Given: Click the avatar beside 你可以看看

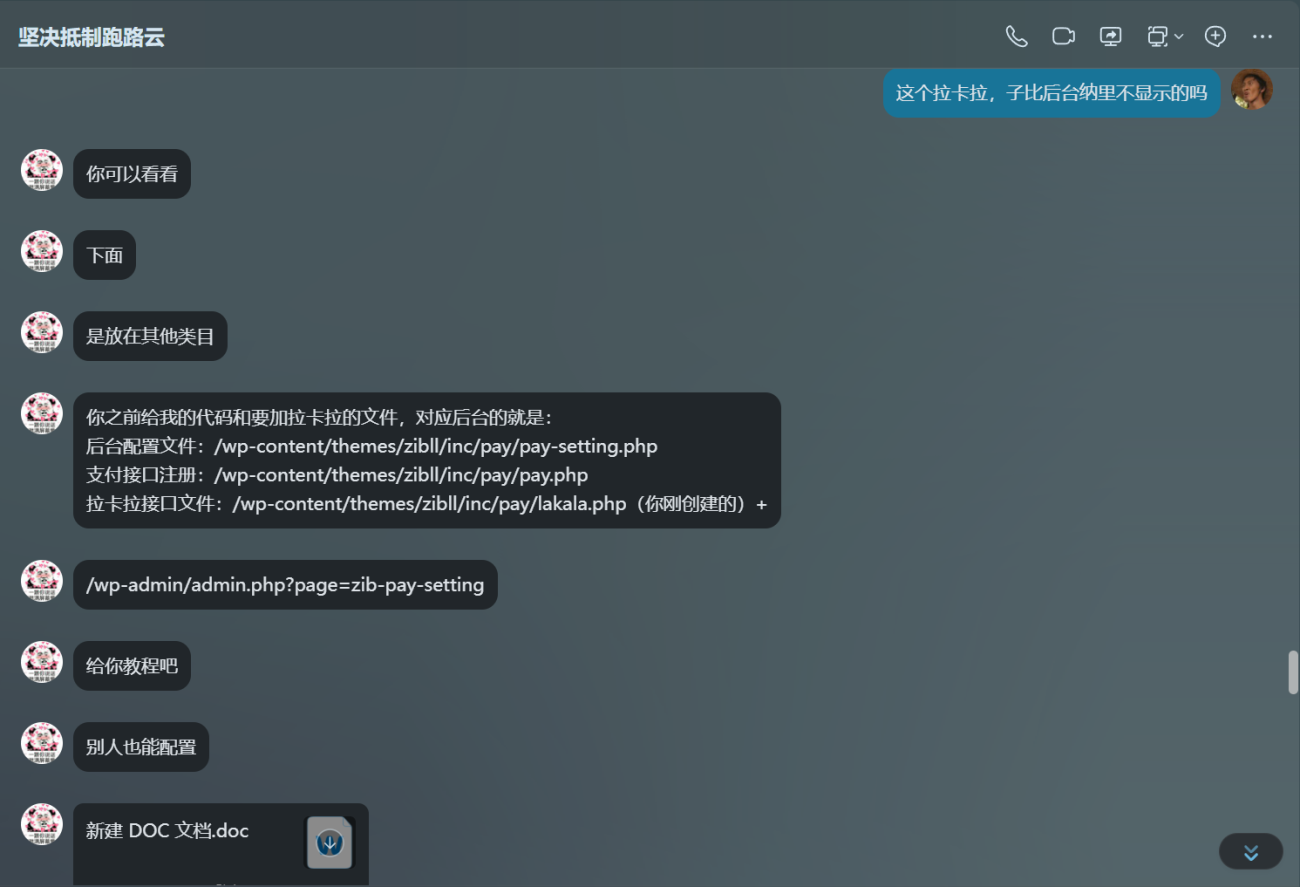Looking at the screenshot, I should pos(42,170).
